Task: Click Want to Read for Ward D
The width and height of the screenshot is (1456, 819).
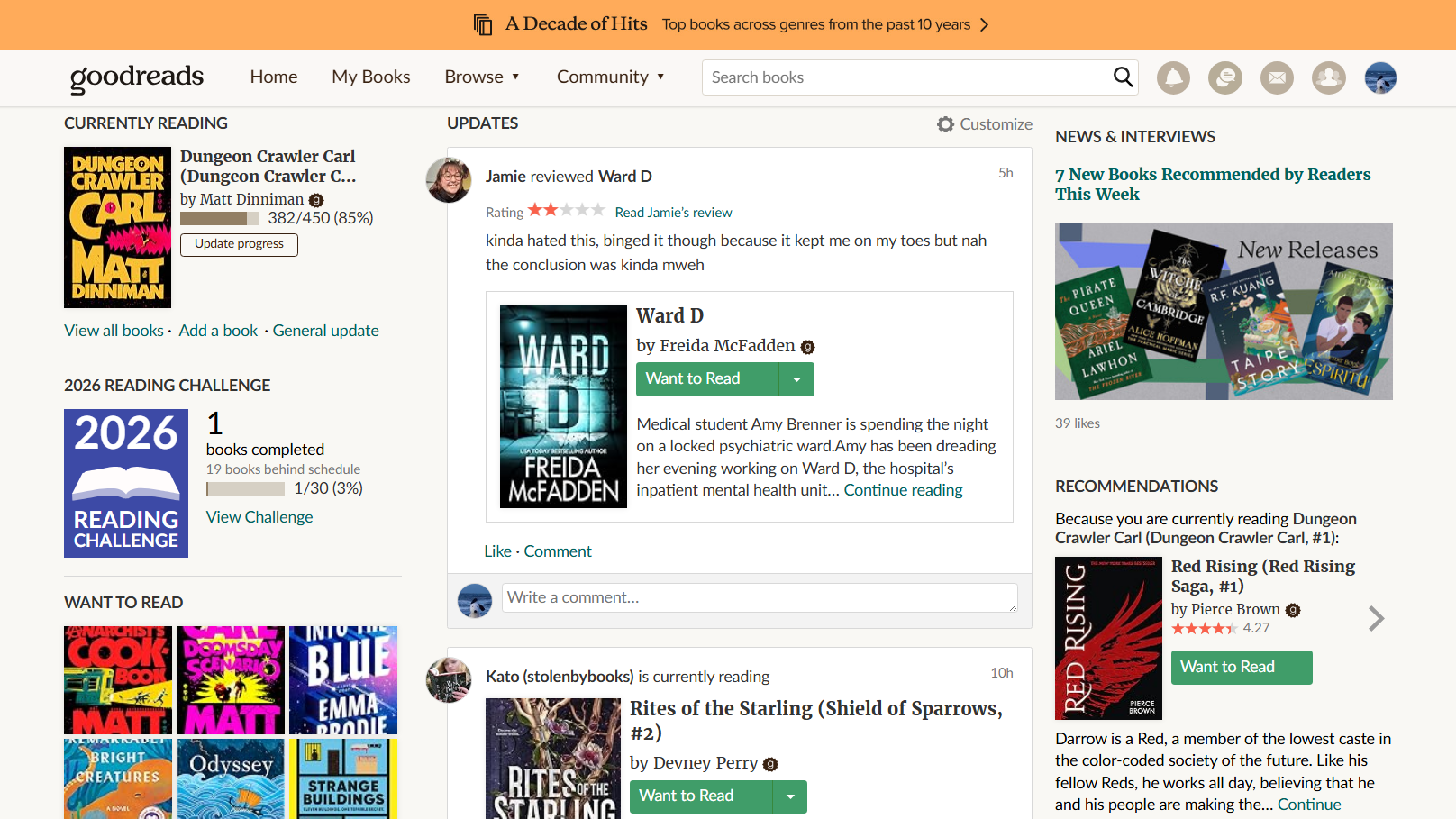Action: tap(707, 379)
